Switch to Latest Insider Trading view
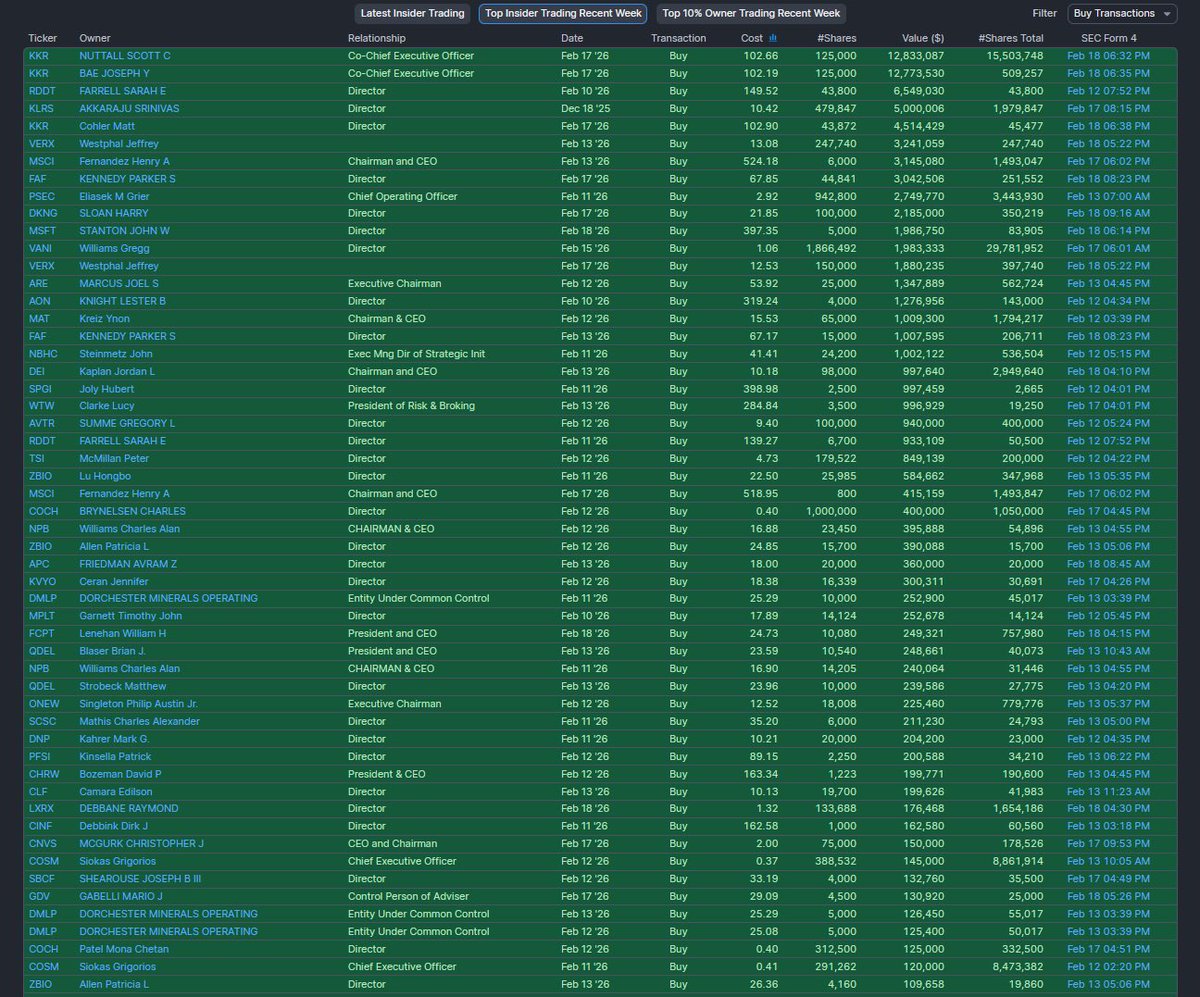The height and width of the screenshot is (997, 1200). click(x=413, y=14)
